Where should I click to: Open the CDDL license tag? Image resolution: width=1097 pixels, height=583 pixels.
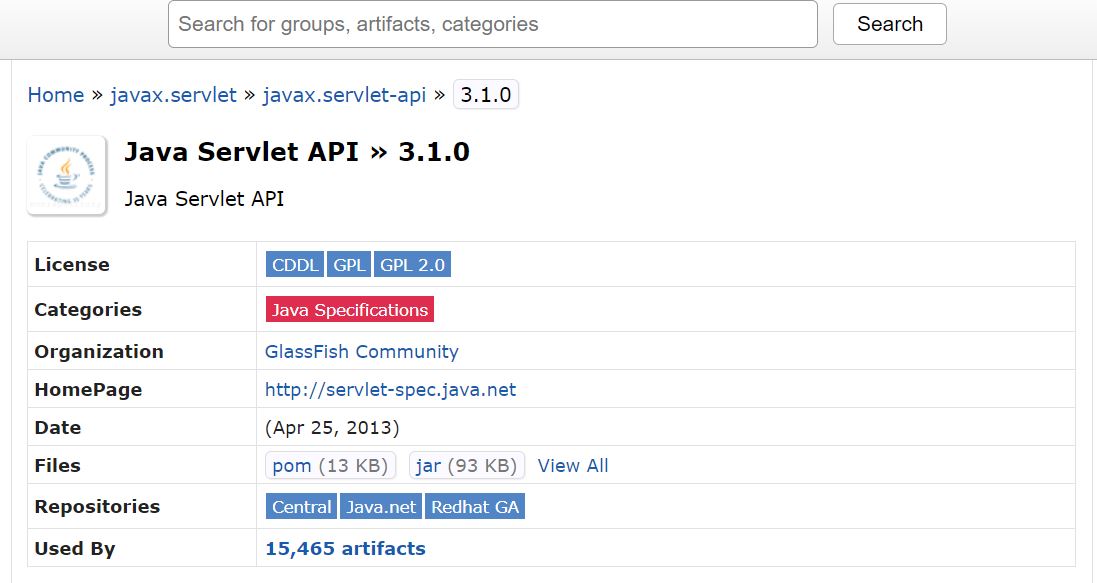[295, 265]
